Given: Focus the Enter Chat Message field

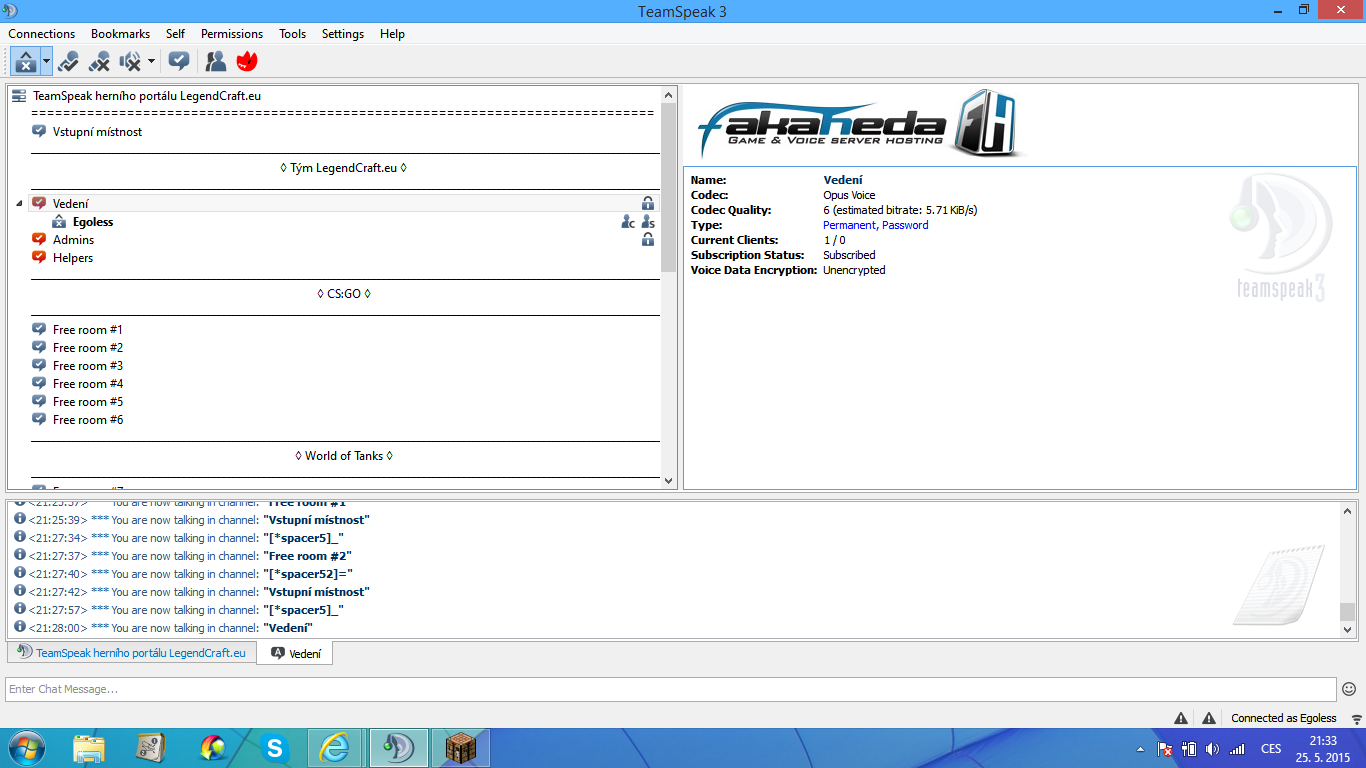Looking at the screenshot, I should click(x=671, y=689).
